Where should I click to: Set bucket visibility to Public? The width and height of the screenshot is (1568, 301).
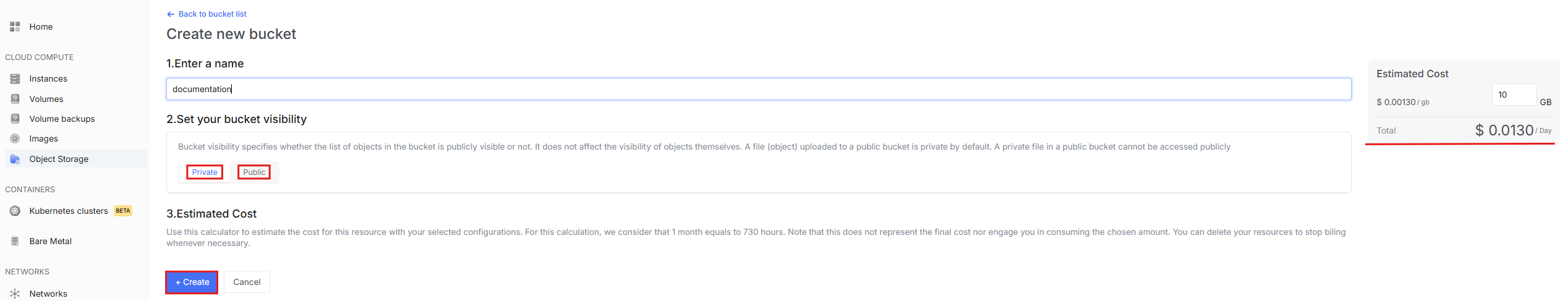click(x=254, y=172)
